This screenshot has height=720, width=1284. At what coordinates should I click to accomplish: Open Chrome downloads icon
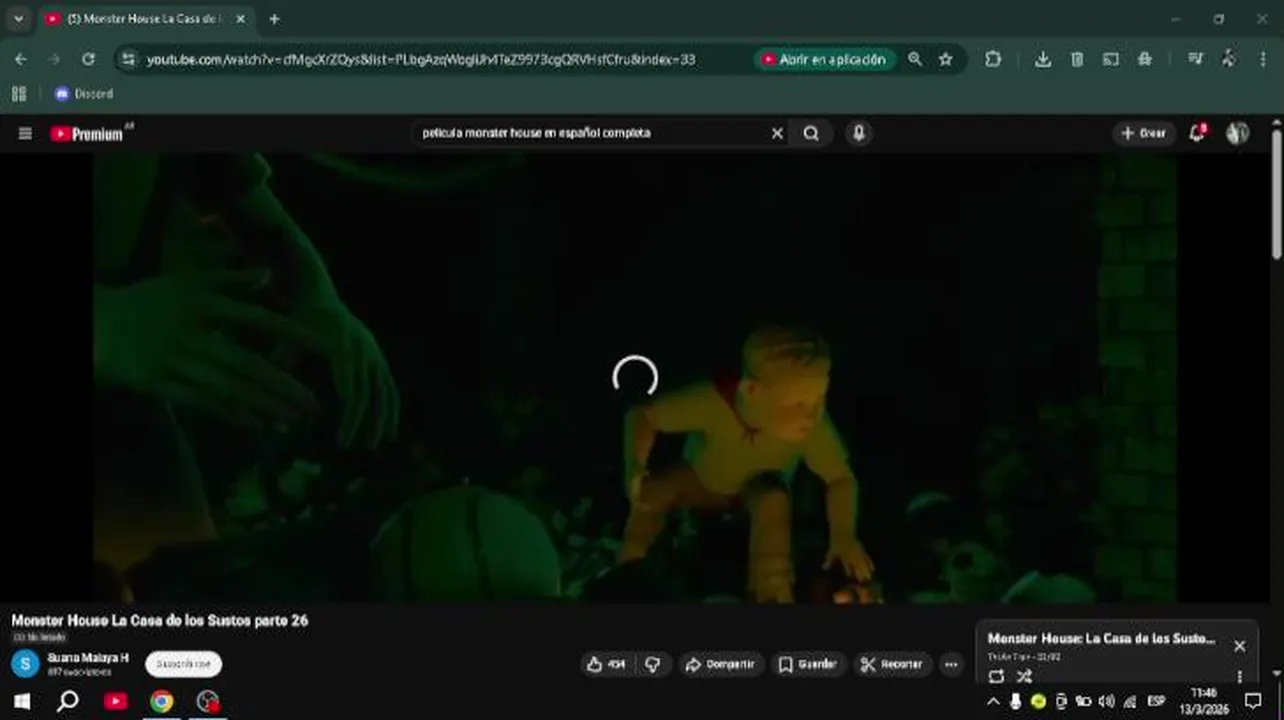coord(1042,59)
